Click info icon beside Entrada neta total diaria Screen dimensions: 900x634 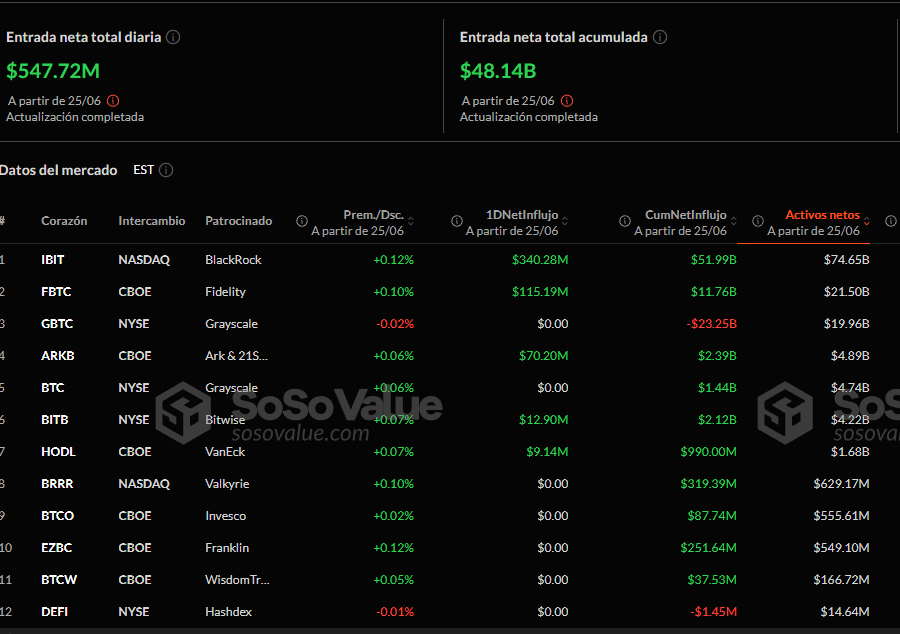tap(173, 37)
